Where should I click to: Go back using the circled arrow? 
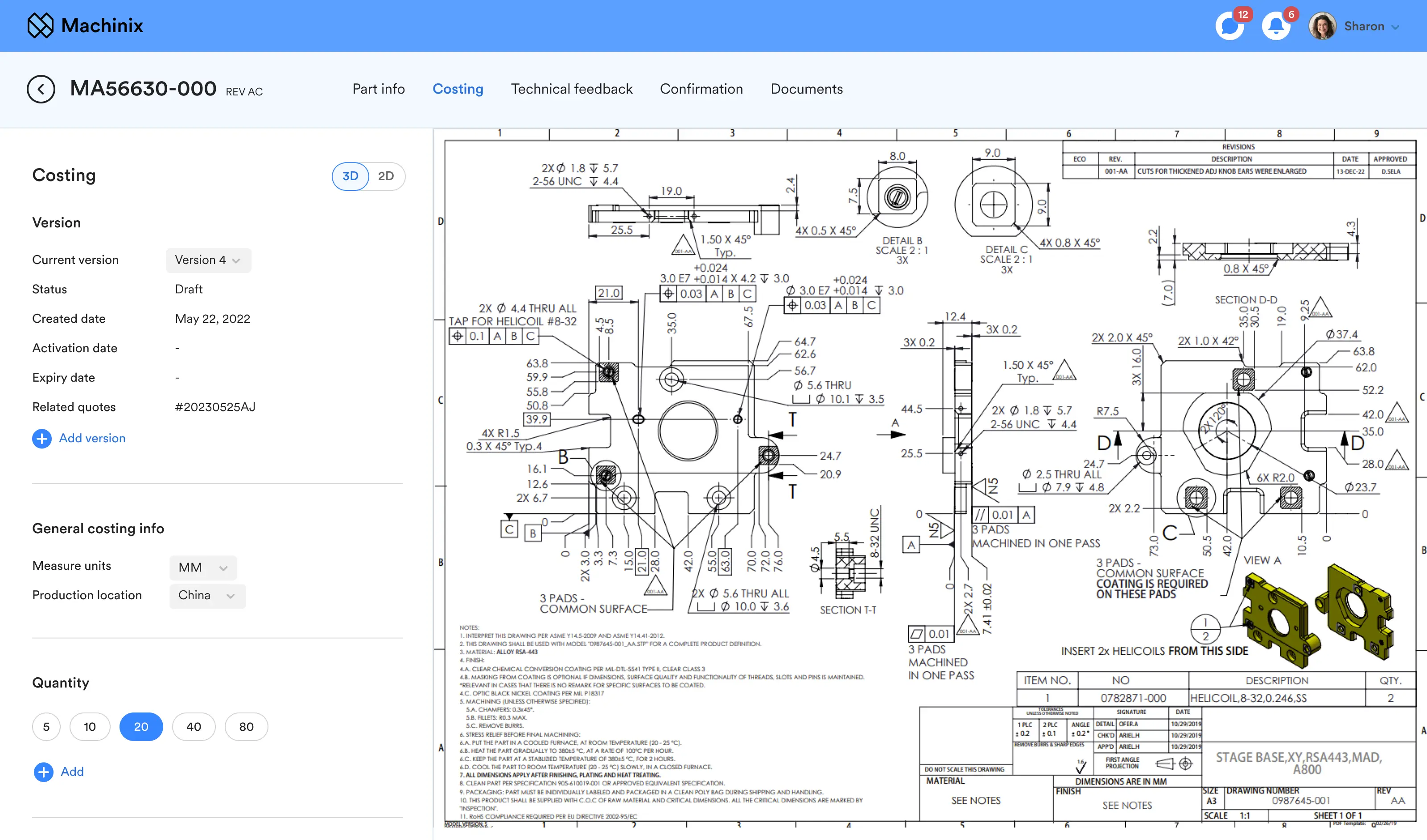click(41, 89)
